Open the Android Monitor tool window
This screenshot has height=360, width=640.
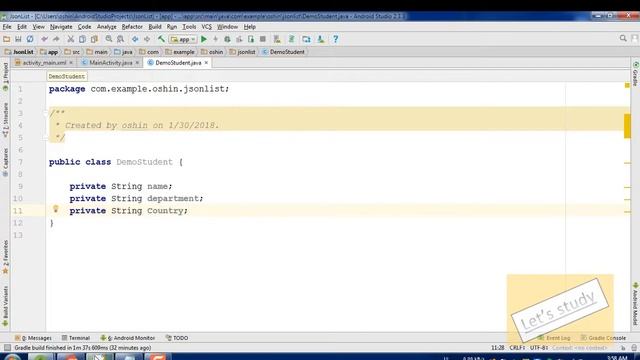128,338
